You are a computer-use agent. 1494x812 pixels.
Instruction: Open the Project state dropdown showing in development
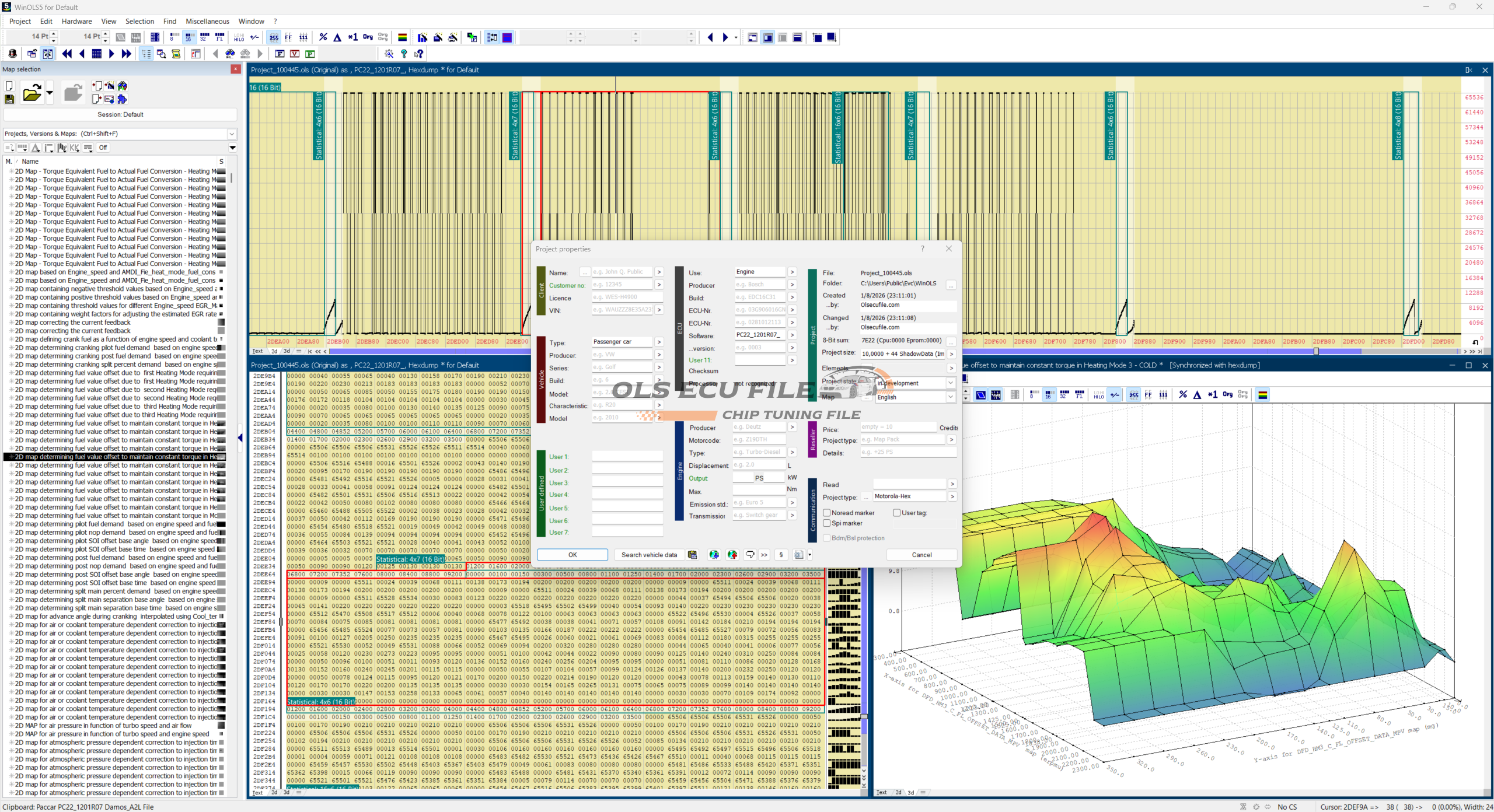(950, 383)
